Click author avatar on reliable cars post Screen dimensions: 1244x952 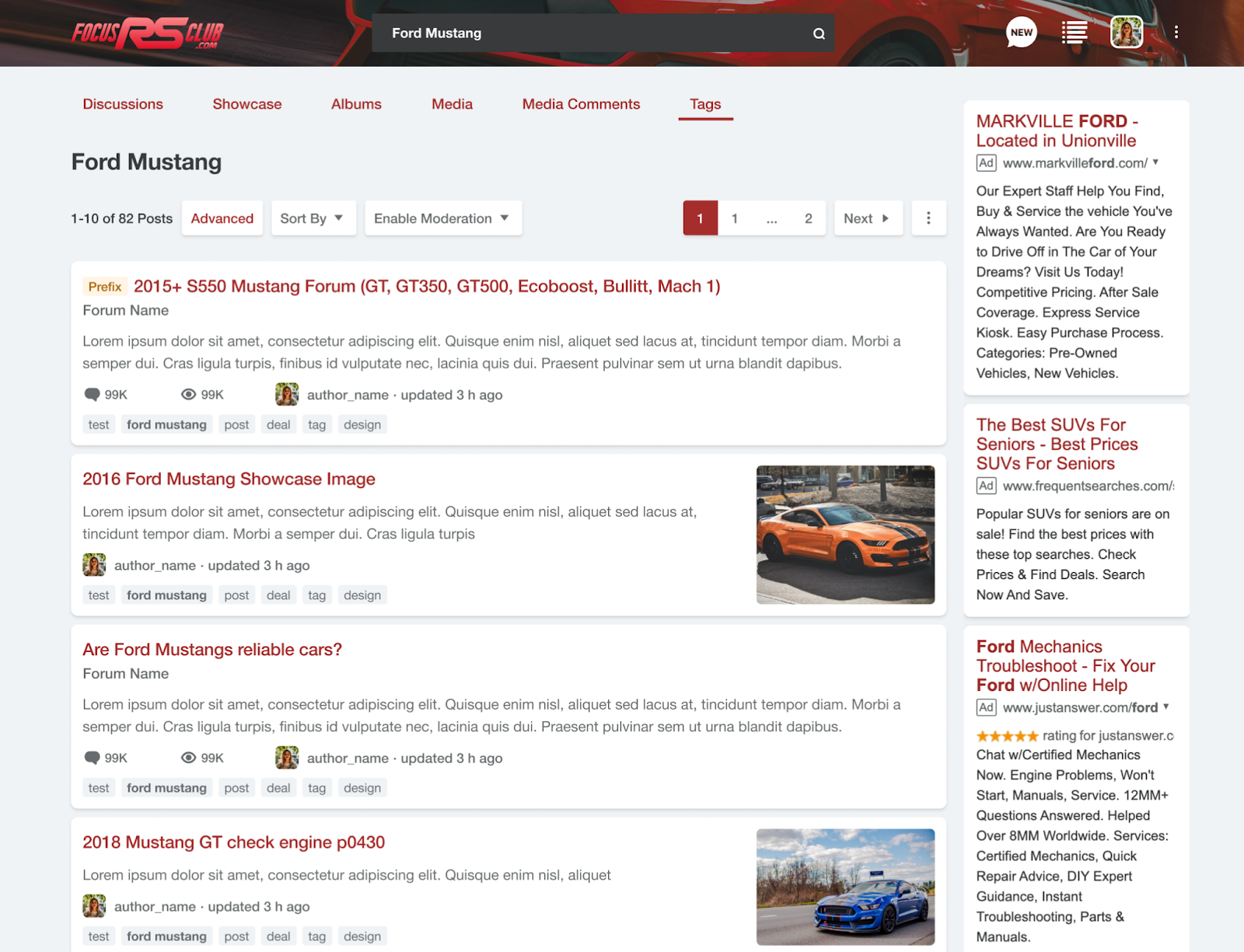click(287, 758)
